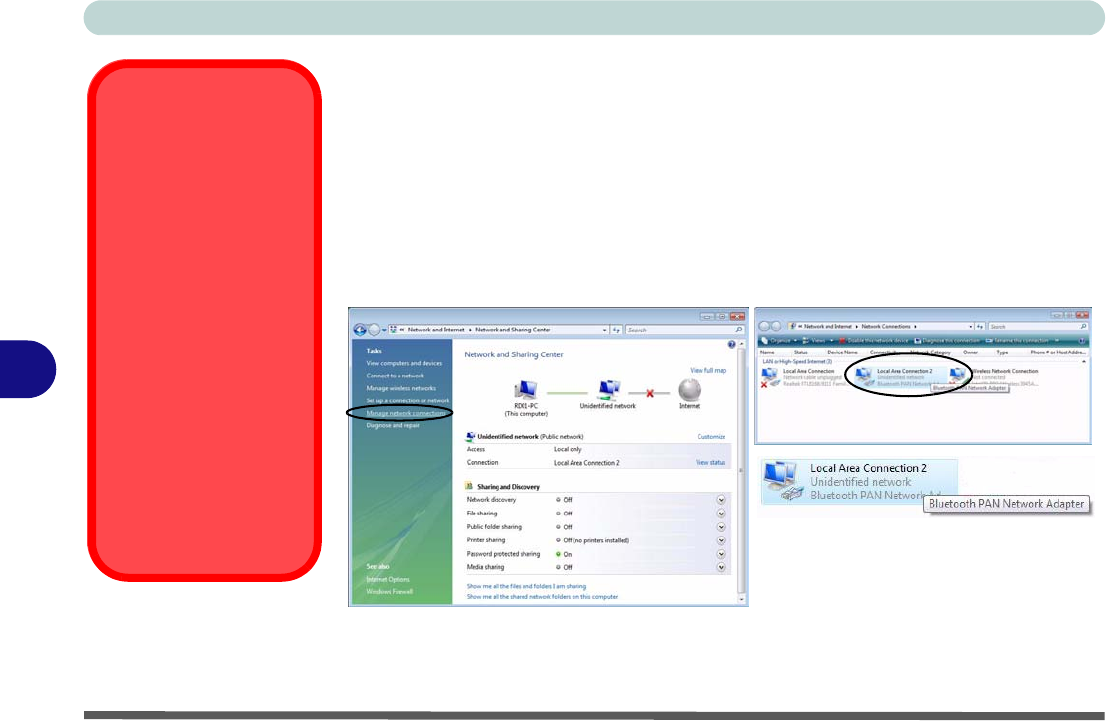Expand Media sharing settings

[721, 567]
